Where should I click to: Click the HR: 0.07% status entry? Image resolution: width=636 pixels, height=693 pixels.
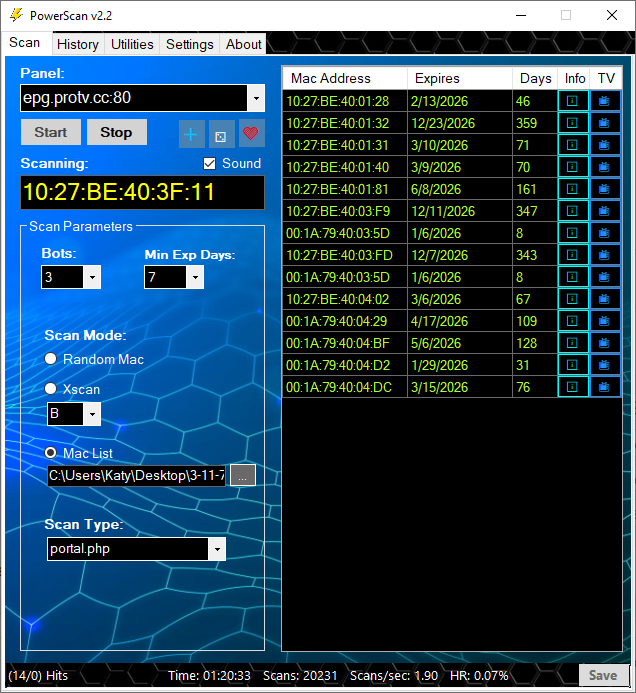point(479,676)
